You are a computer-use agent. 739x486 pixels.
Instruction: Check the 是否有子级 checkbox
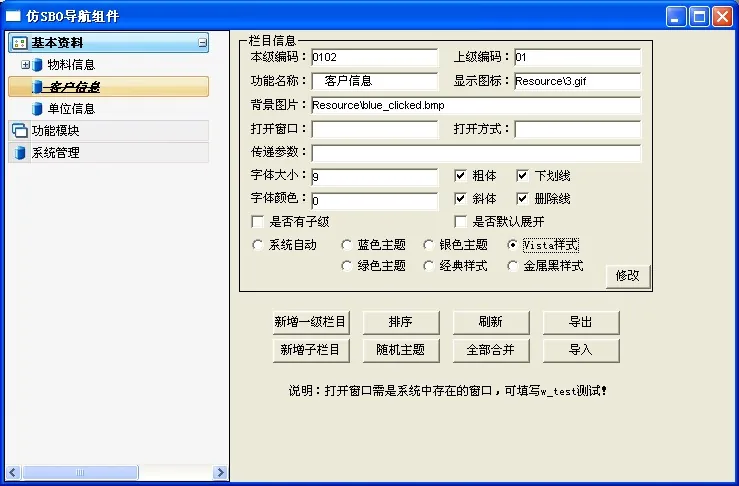coord(258,222)
